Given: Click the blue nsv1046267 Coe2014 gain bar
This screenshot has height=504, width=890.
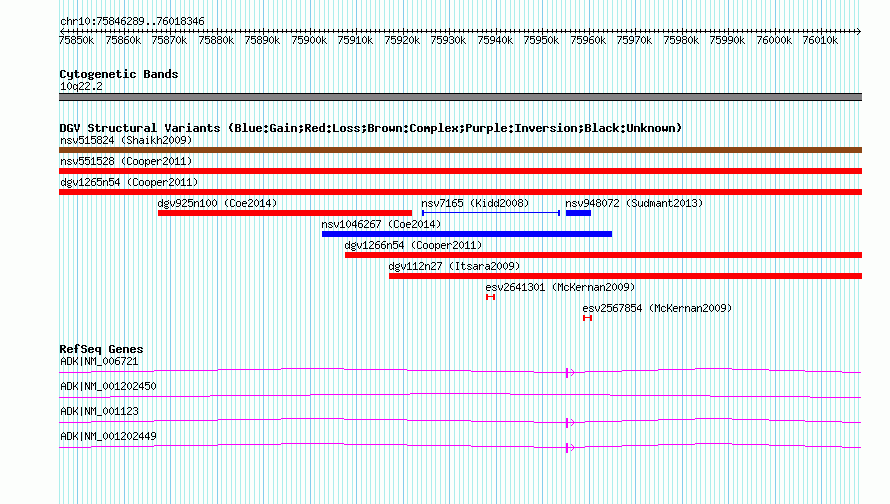Looking at the screenshot, I should [467, 234].
